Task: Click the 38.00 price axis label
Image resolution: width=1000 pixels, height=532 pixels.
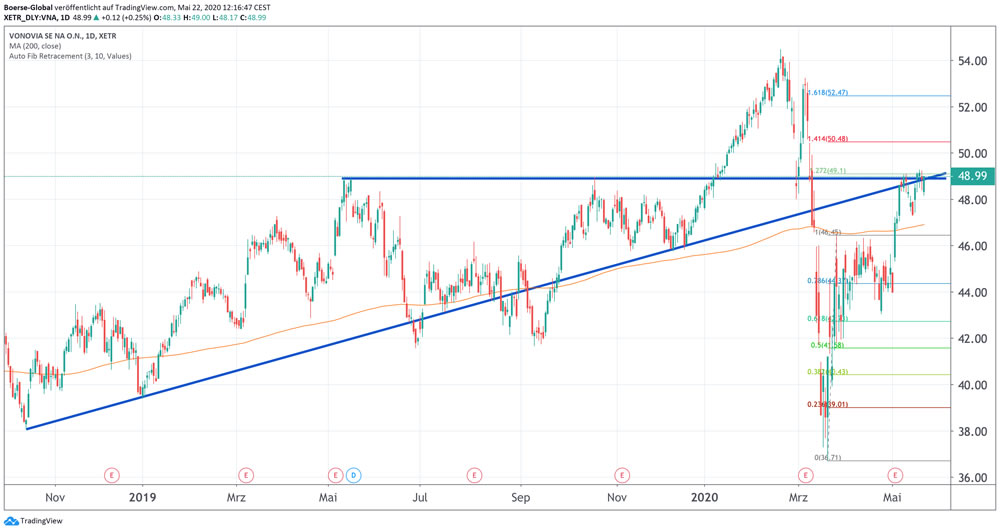Action: 972,431
